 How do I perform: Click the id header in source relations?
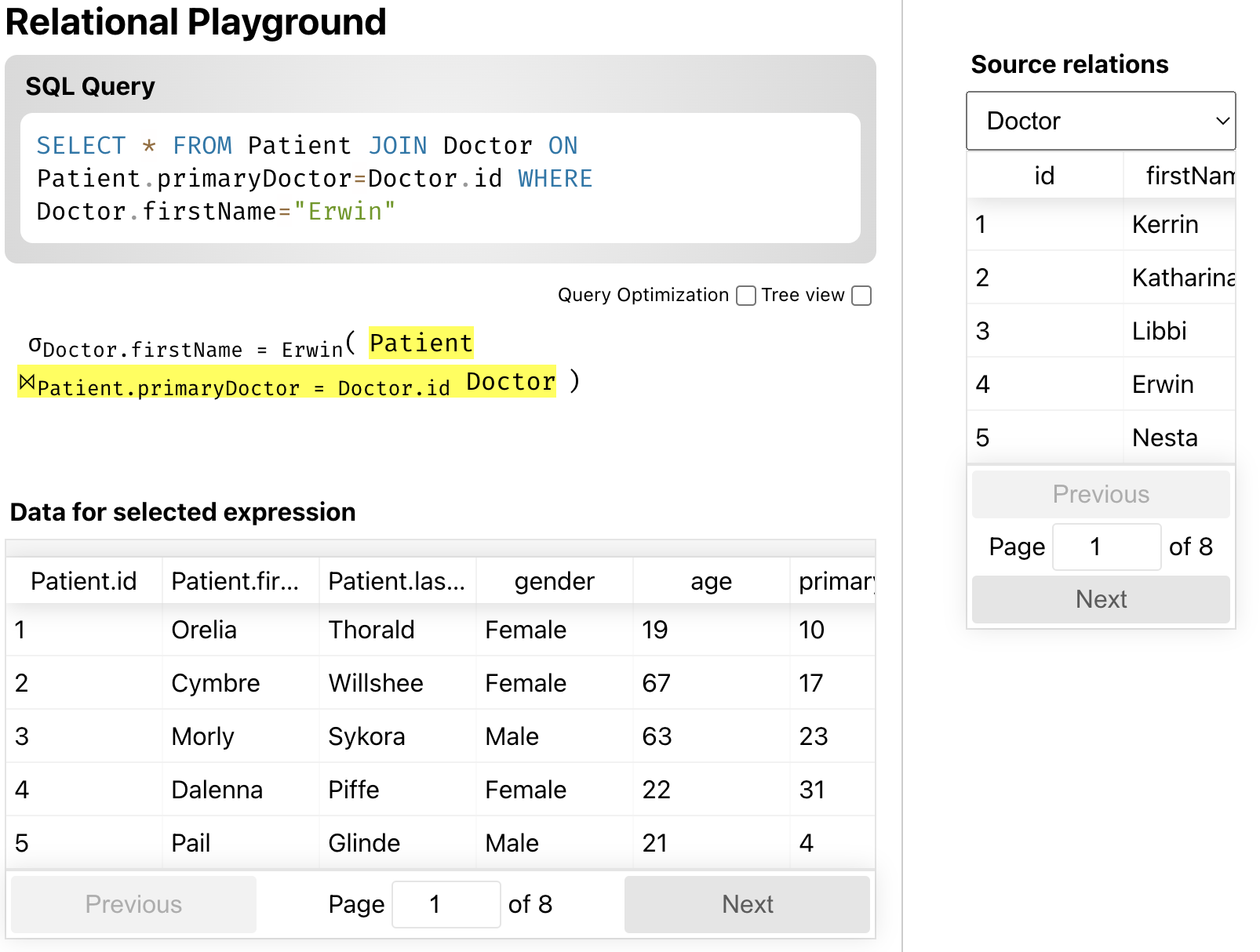[x=1043, y=176]
